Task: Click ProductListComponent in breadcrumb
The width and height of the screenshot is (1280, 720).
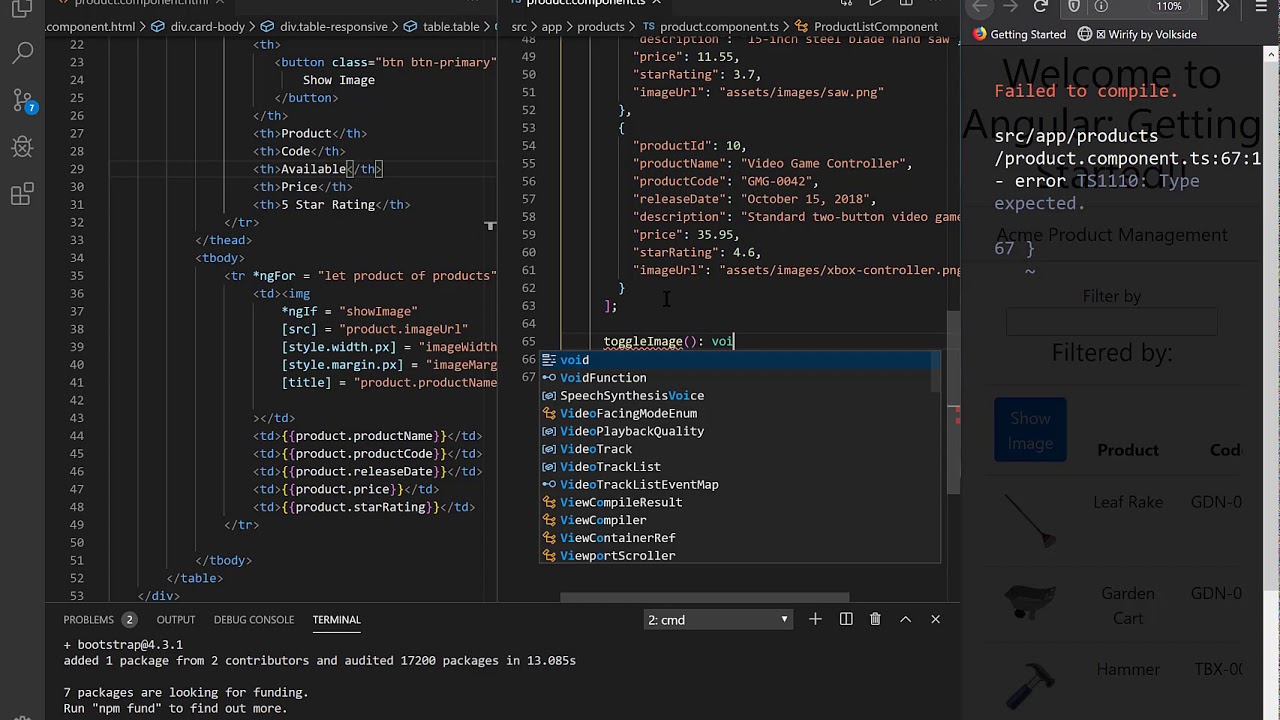Action: click(875, 27)
